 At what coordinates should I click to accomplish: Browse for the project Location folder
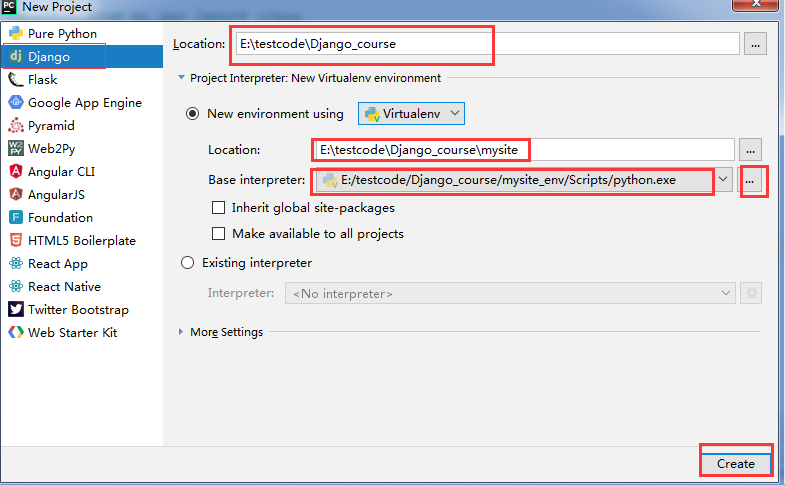point(755,44)
